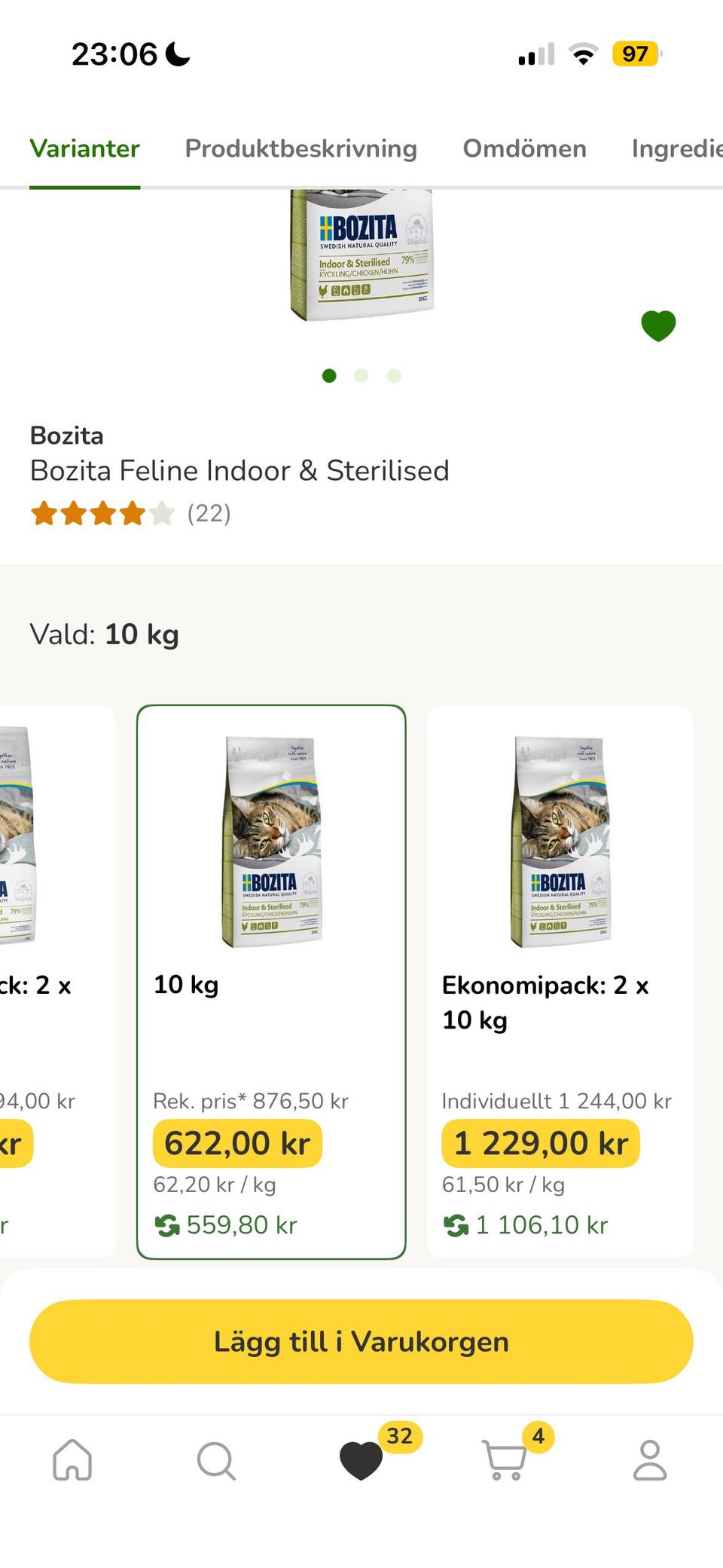The image size is (723, 1568).
Task: Open favorites heart with 32 badge
Action: pos(362,1459)
